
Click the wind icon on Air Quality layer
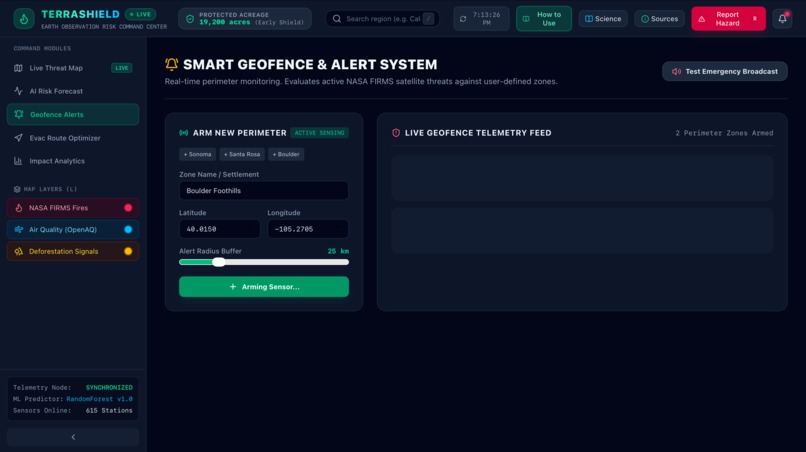tap(19, 229)
